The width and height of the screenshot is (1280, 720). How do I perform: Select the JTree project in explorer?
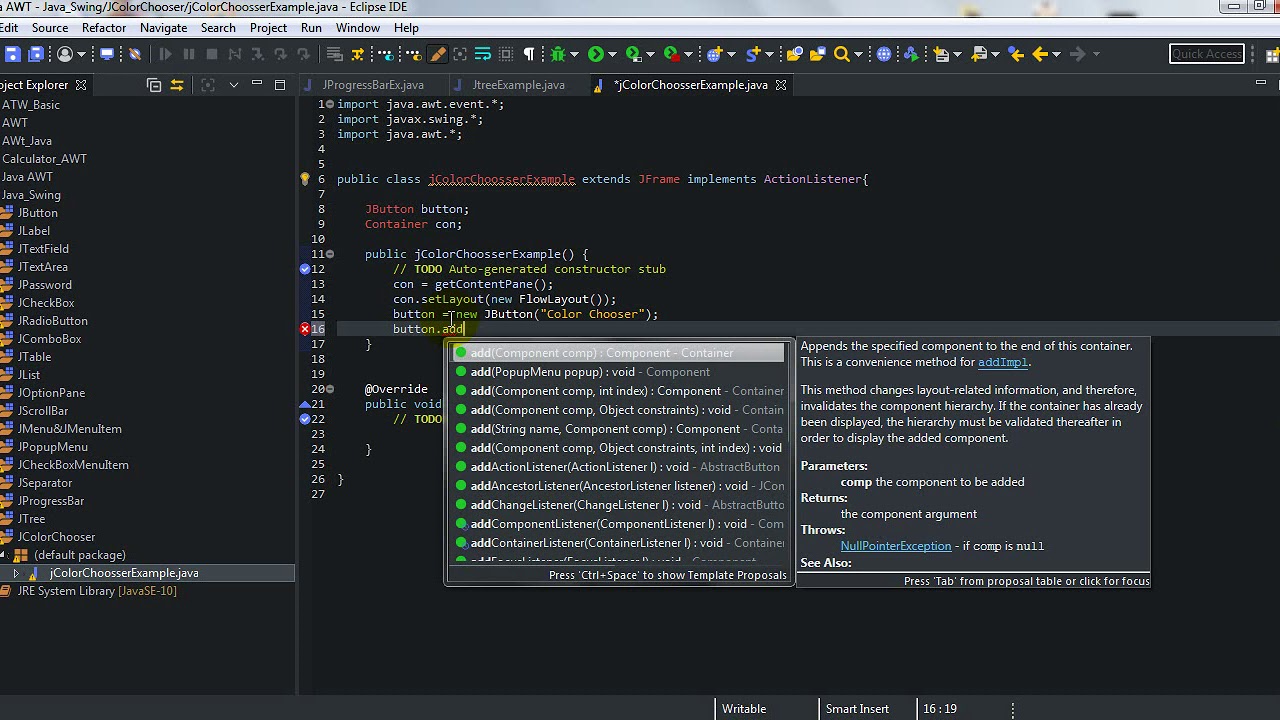(31, 519)
